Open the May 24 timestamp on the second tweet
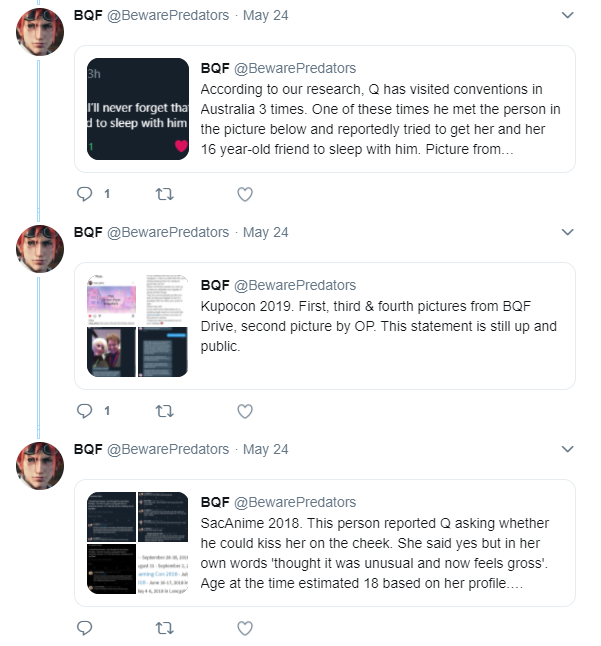The height and width of the screenshot is (646, 601). coord(266,232)
